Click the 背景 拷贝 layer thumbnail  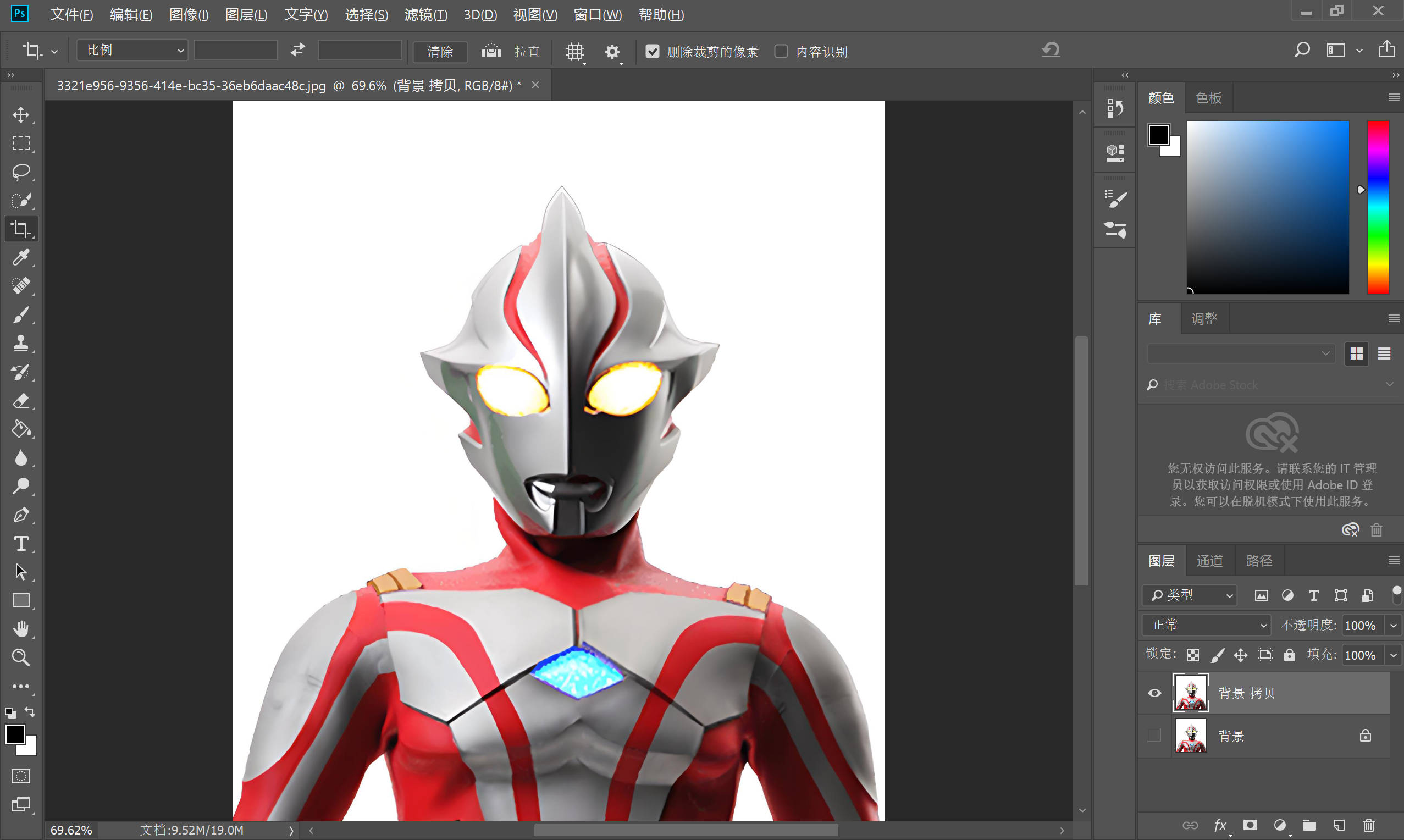(x=1191, y=693)
